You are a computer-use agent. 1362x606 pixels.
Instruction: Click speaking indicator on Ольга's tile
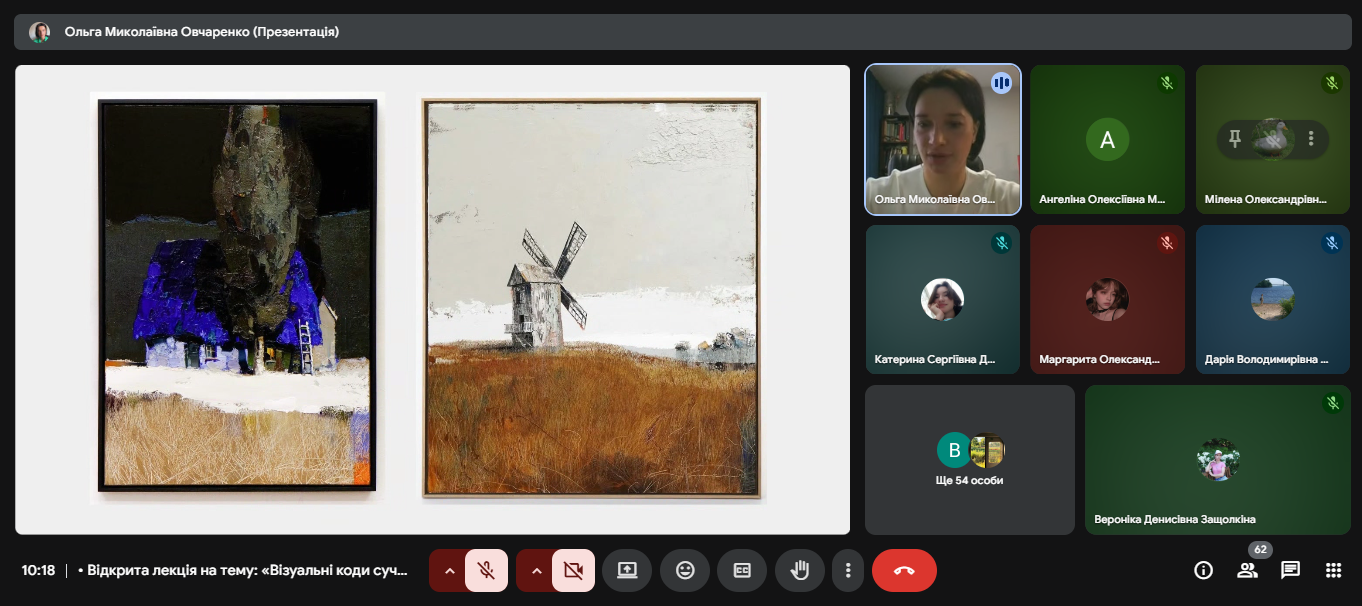point(1001,83)
